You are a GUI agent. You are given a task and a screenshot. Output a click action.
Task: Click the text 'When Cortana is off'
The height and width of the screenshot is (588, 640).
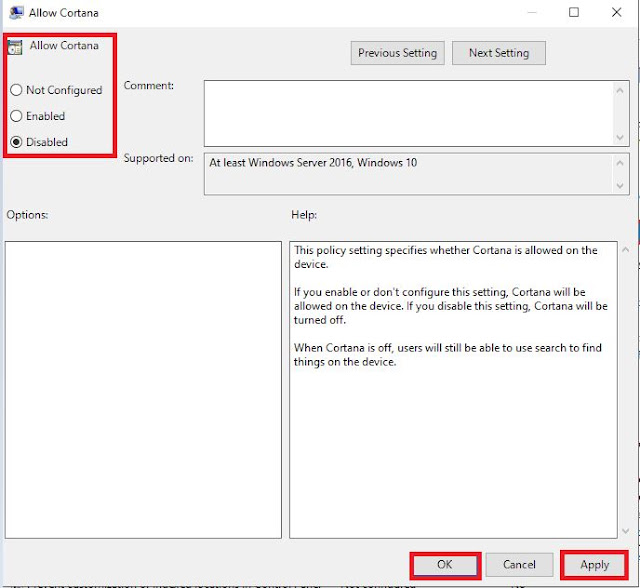coord(343,348)
